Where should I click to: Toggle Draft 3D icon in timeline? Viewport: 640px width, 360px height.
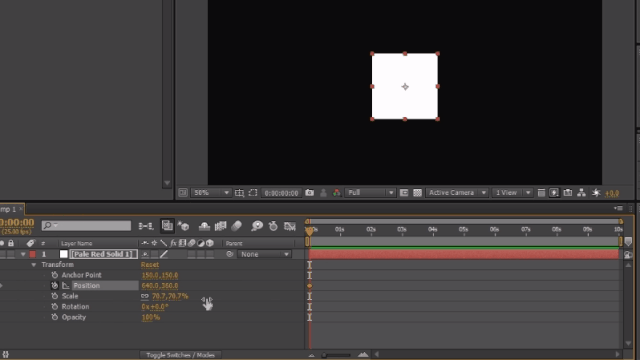(183, 226)
